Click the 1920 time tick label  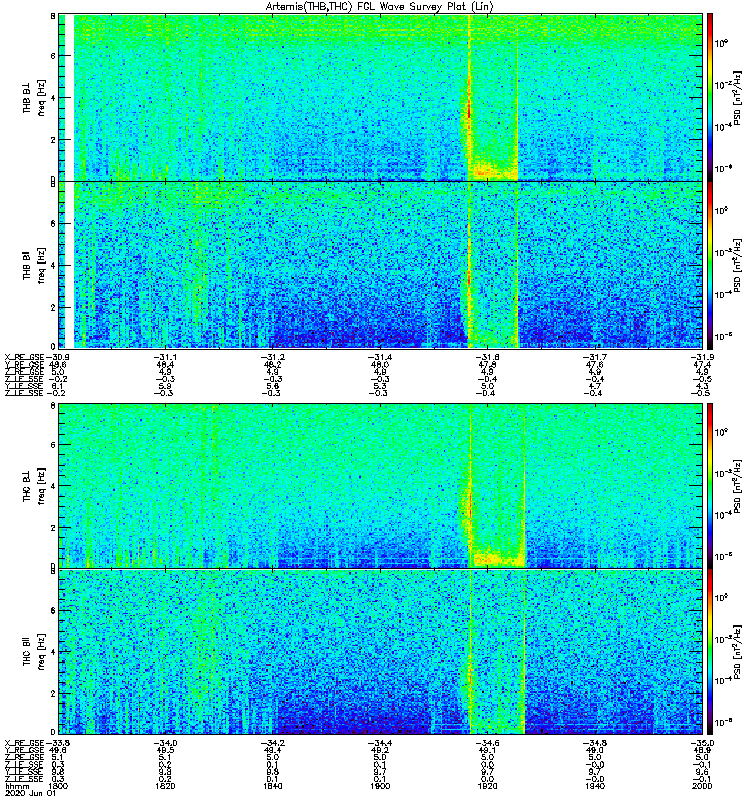(487, 786)
